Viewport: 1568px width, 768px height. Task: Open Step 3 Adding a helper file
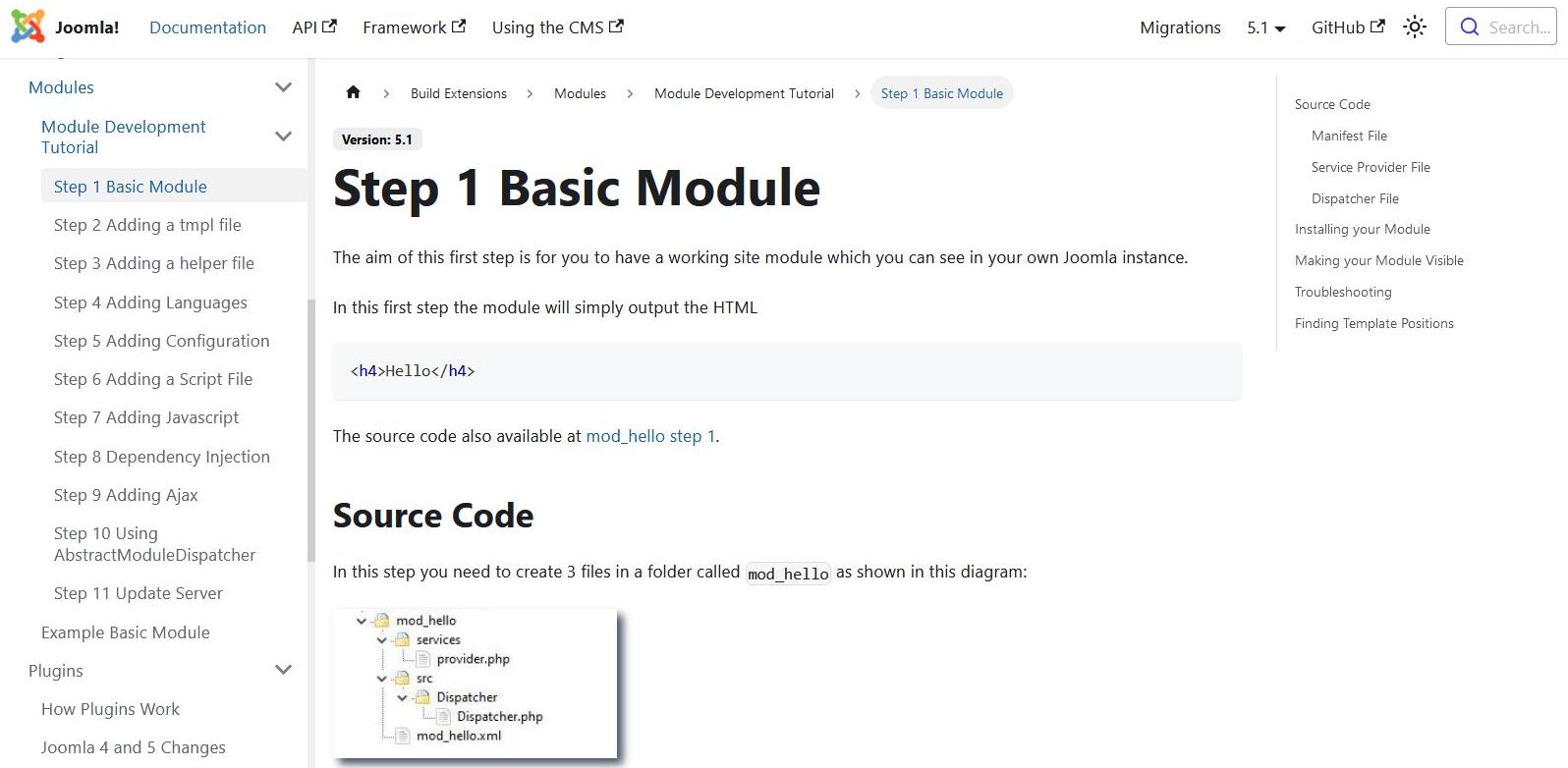(154, 263)
